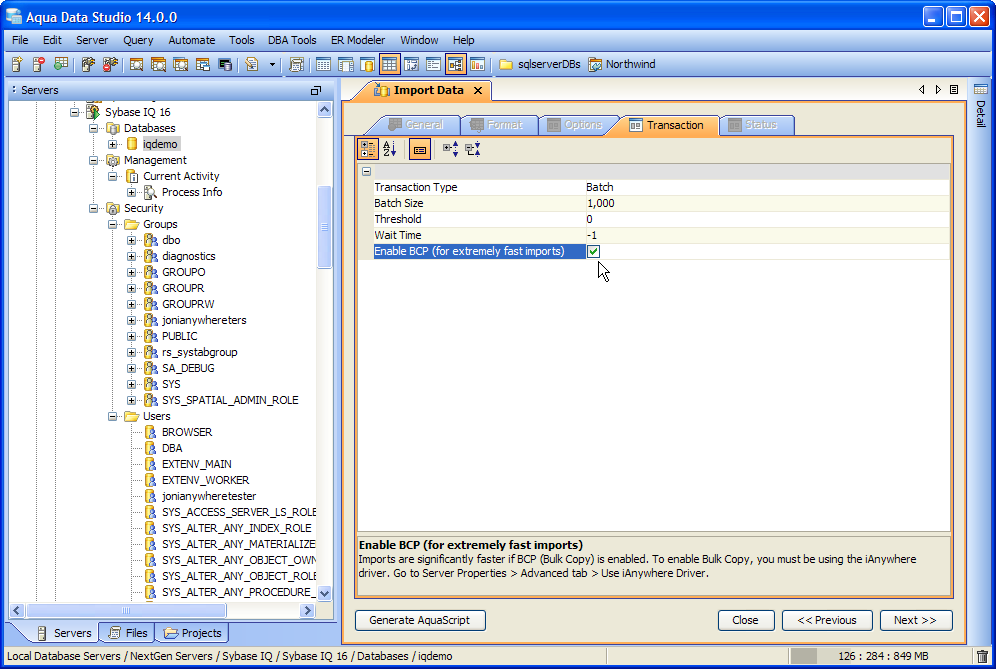996x669 pixels.
Task: Toggle the description area icon
Action: point(420,150)
